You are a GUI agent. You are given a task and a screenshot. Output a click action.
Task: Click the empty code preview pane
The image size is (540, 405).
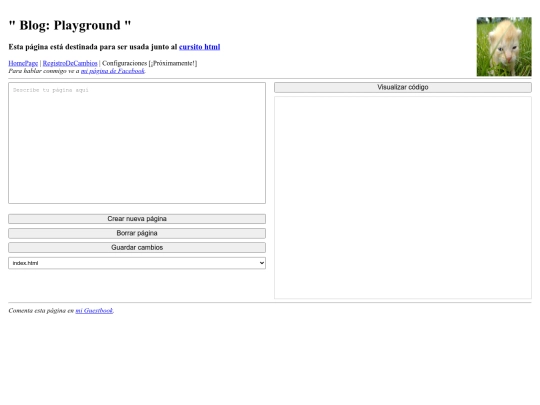(403, 198)
